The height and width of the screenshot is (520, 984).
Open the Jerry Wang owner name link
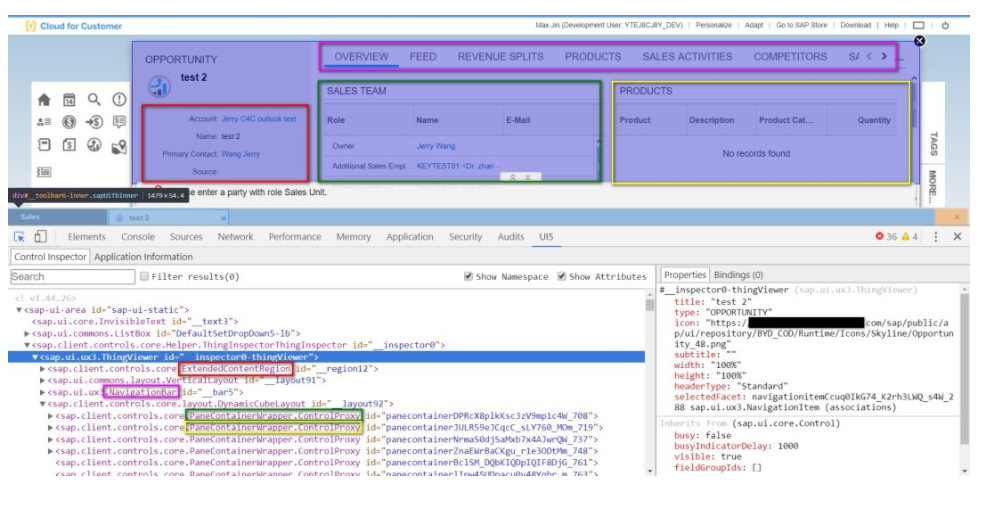pyautogui.click(x=436, y=146)
